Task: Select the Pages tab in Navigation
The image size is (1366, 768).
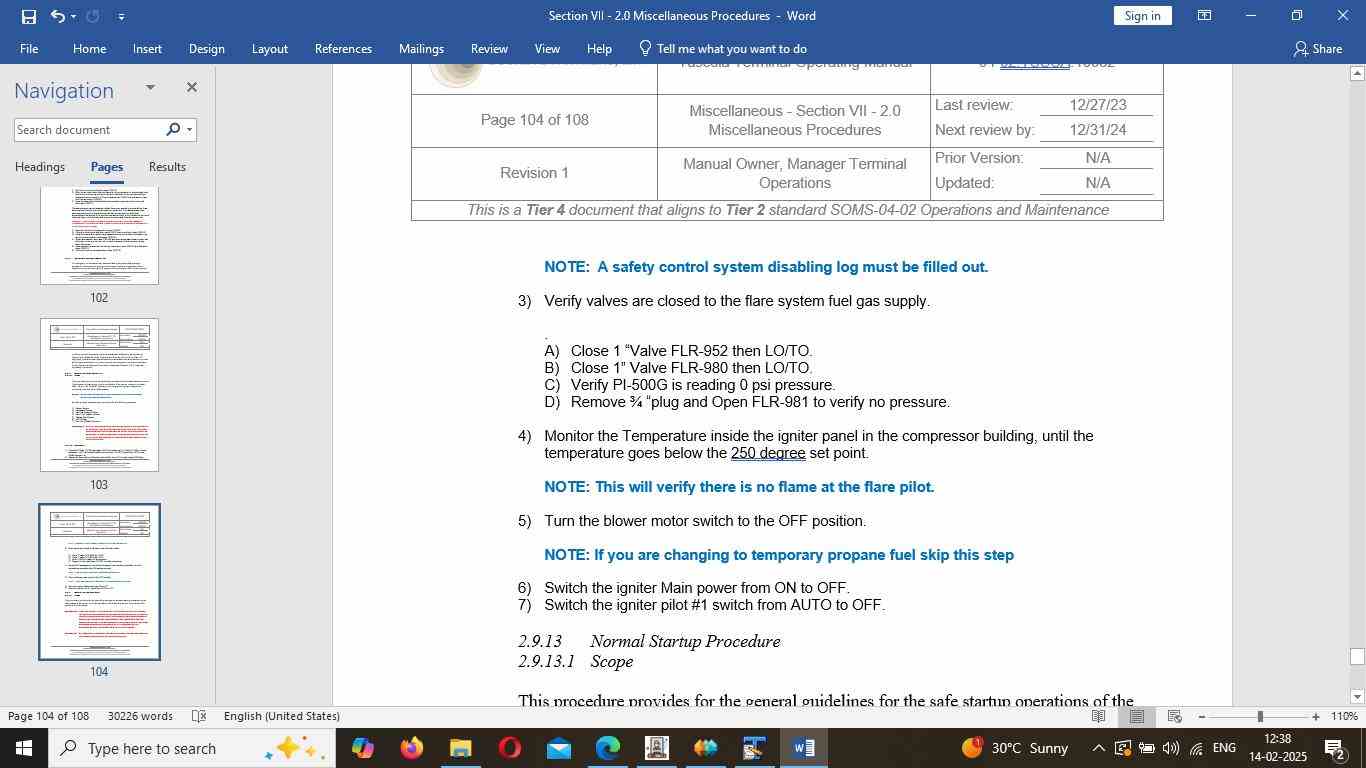Action: coord(107,167)
